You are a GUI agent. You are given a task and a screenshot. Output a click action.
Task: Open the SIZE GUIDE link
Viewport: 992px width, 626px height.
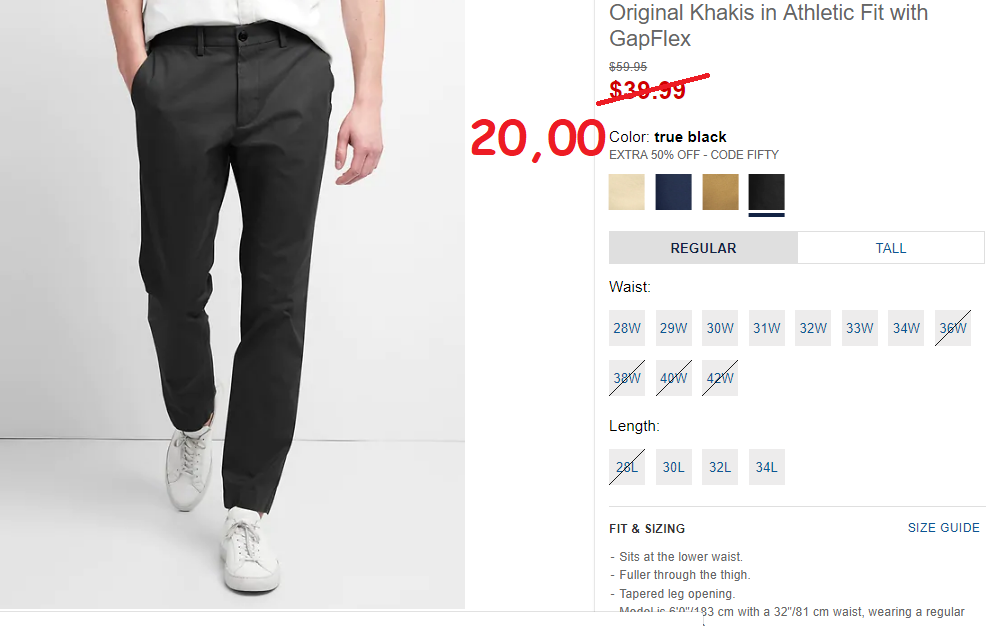[x=943, y=528]
